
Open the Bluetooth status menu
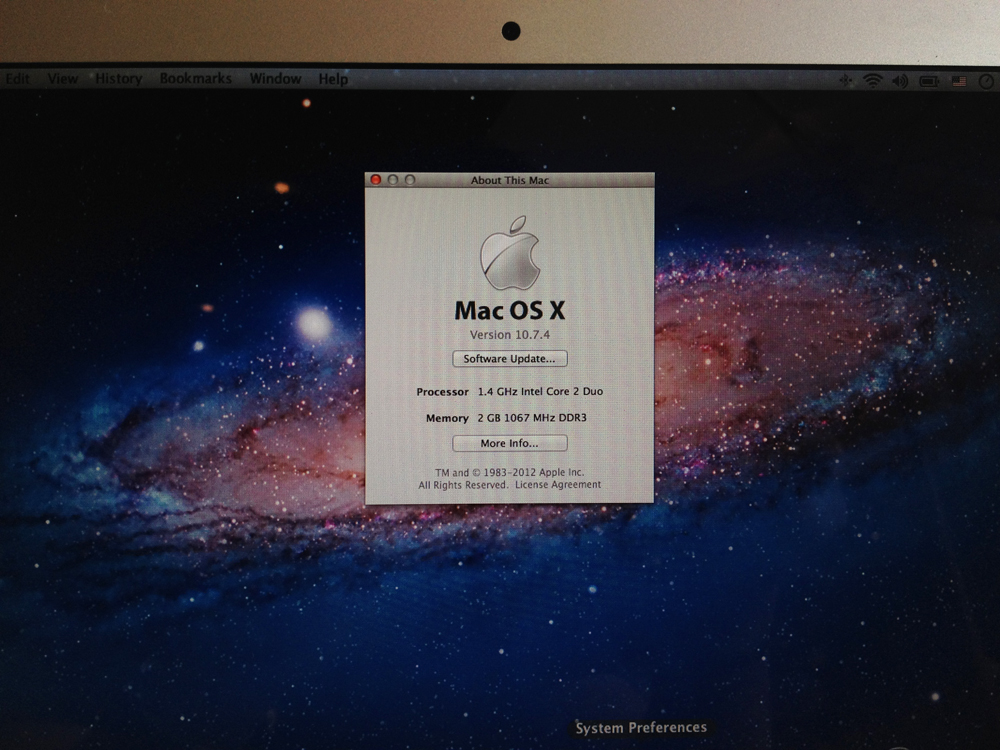pos(846,81)
